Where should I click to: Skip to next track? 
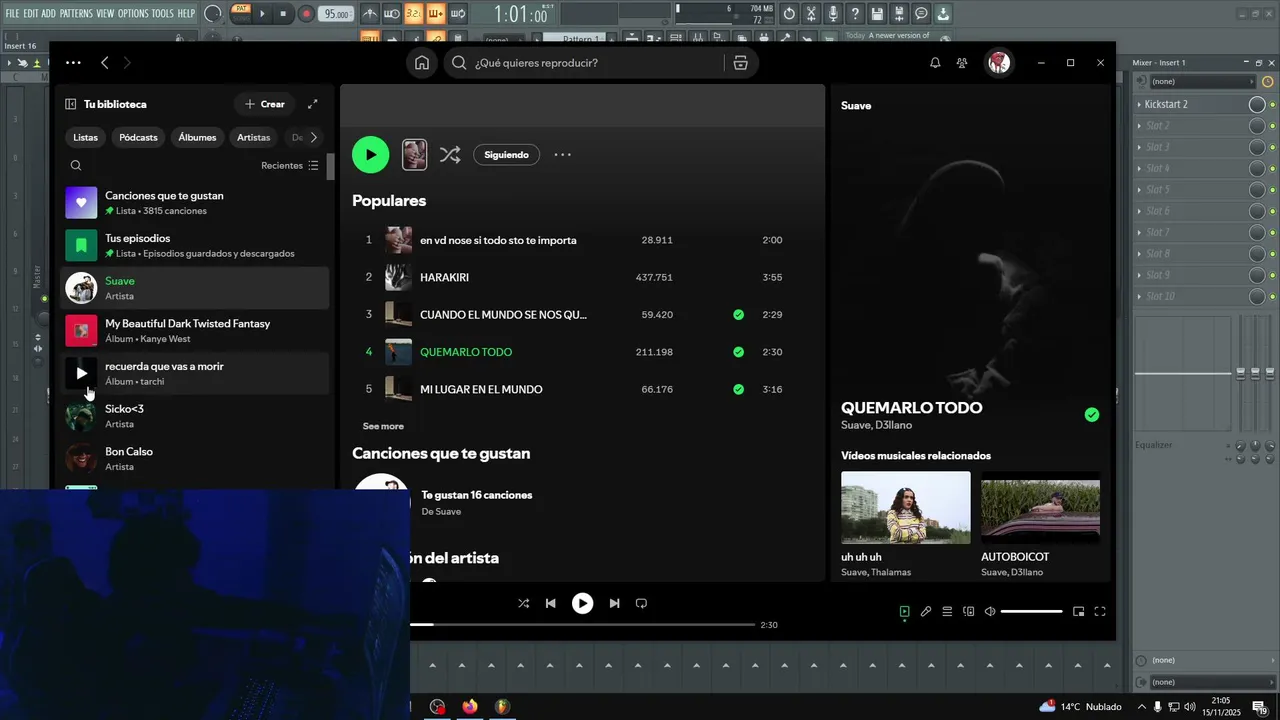click(x=614, y=603)
